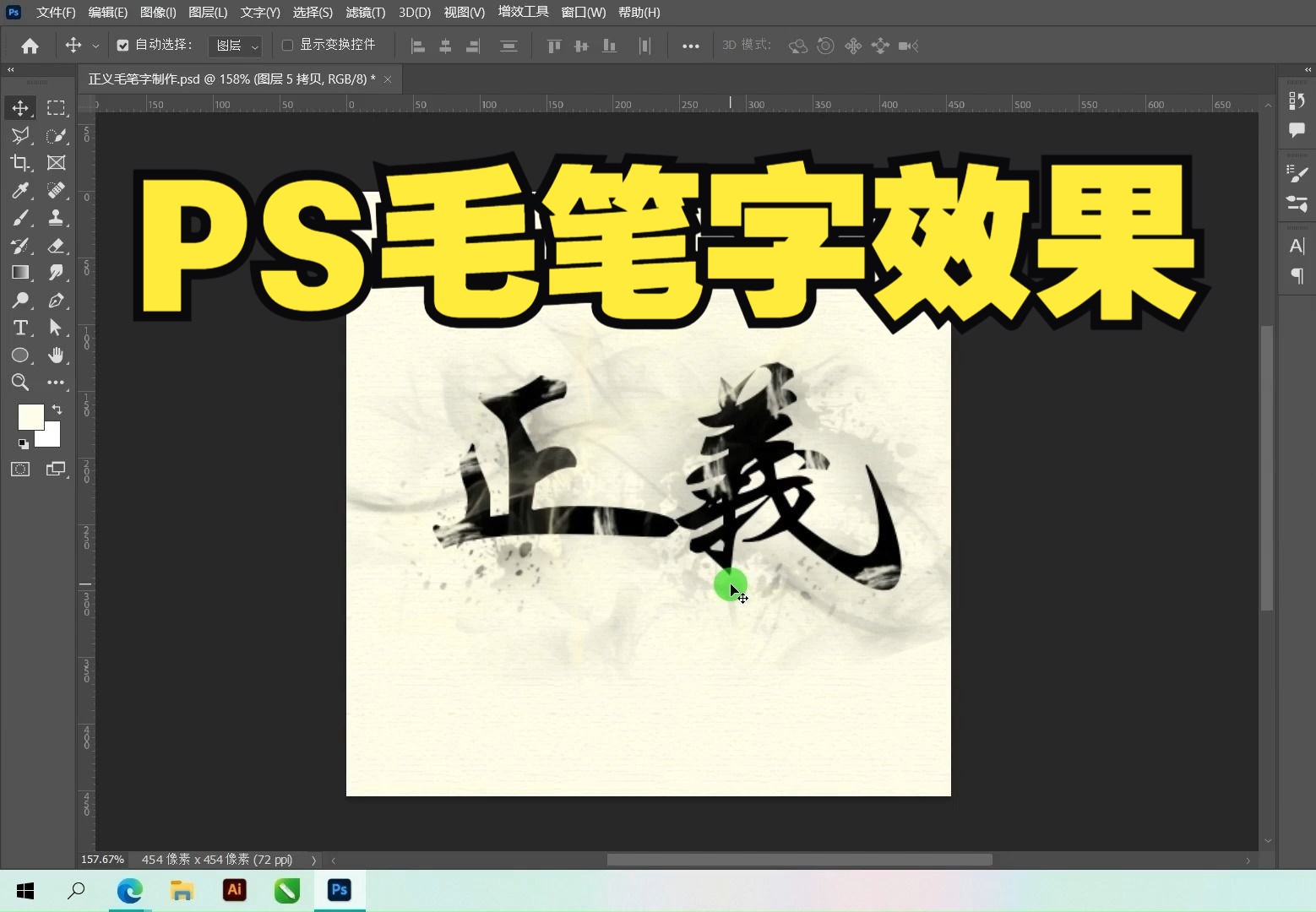Image resolution: width=1316 pixels, height=912 pixels.
Task: Select the Crop tool
Action: (20, 163)
